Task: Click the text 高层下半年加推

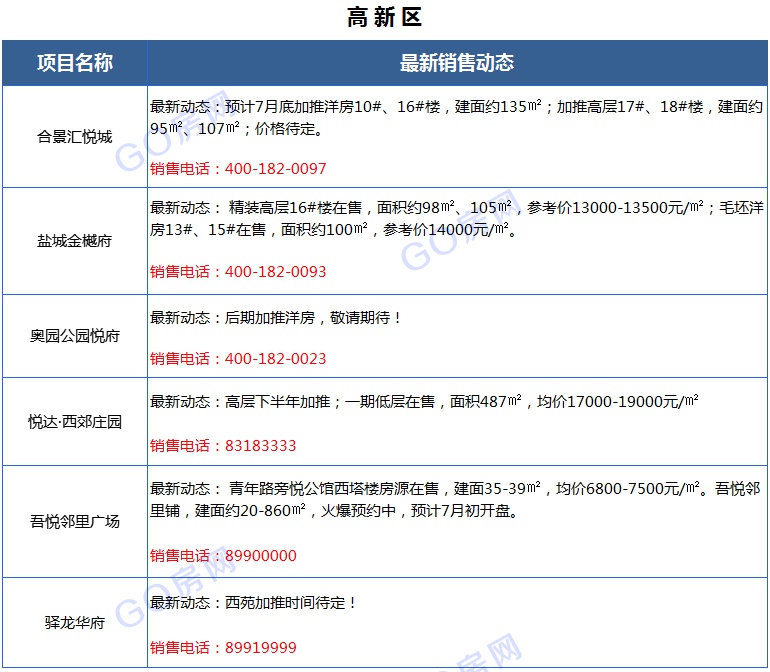Action: click(277, 402)
